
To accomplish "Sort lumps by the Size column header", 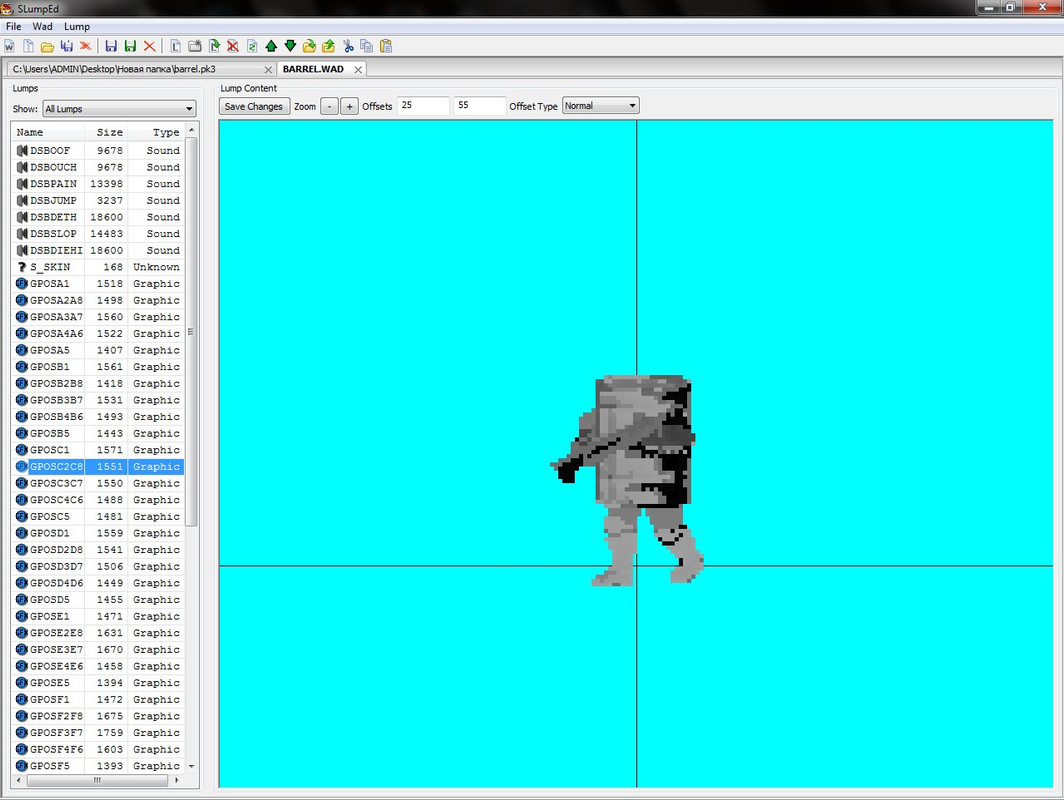I will [x=106, y=132].
